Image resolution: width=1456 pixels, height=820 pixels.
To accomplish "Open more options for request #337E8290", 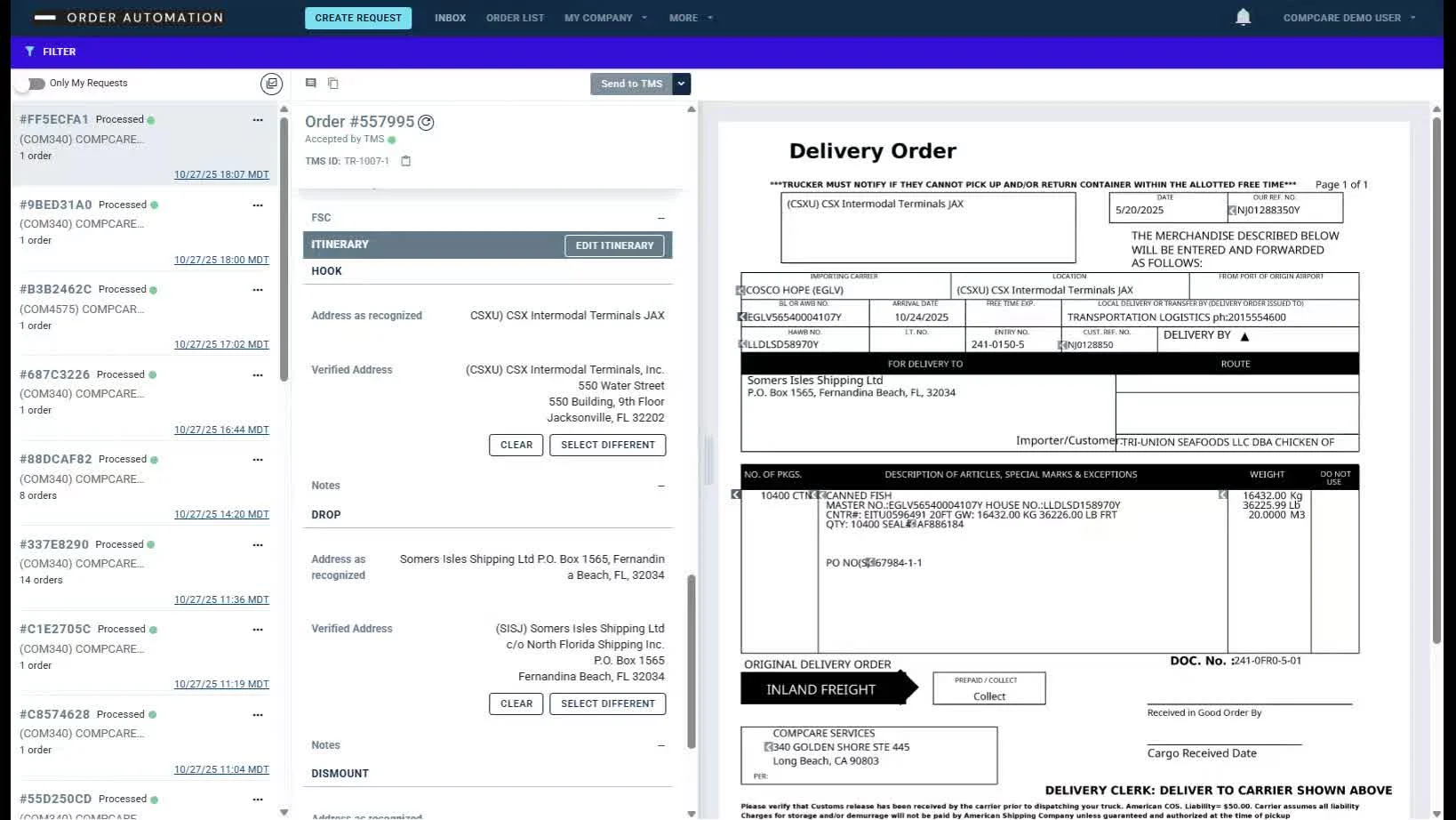I will [x=258, y=545].
